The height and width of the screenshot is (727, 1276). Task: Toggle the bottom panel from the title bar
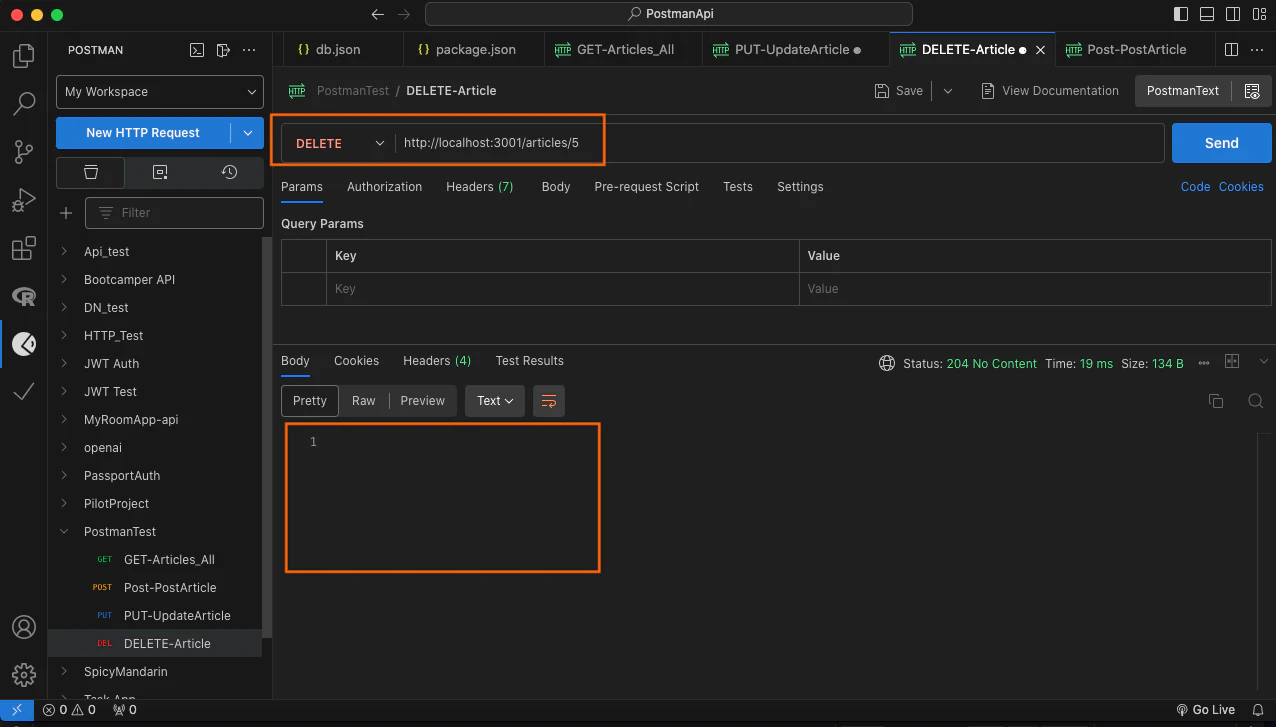(x=1207, y=14)
